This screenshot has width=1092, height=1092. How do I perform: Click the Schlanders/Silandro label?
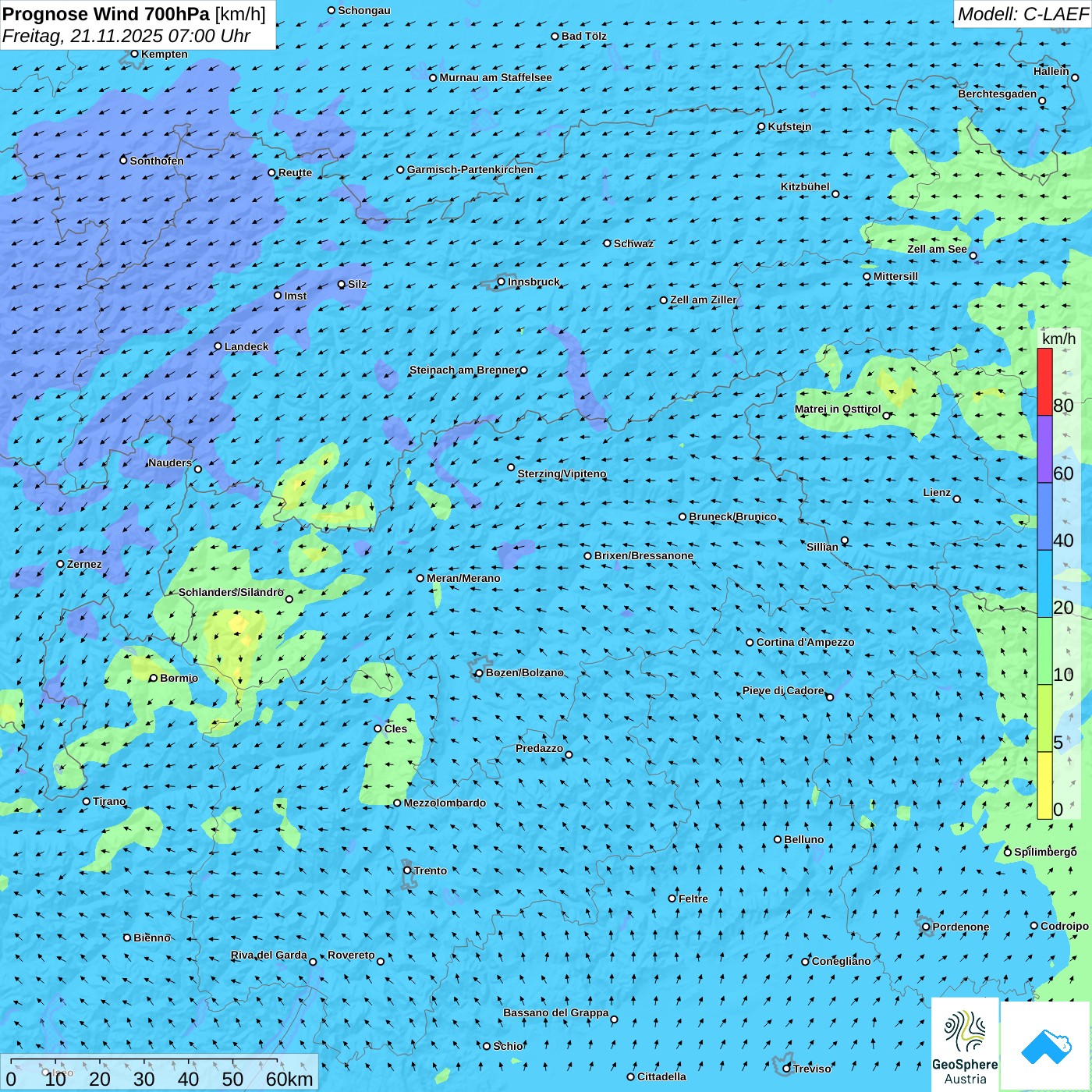[x=231, y=592]
